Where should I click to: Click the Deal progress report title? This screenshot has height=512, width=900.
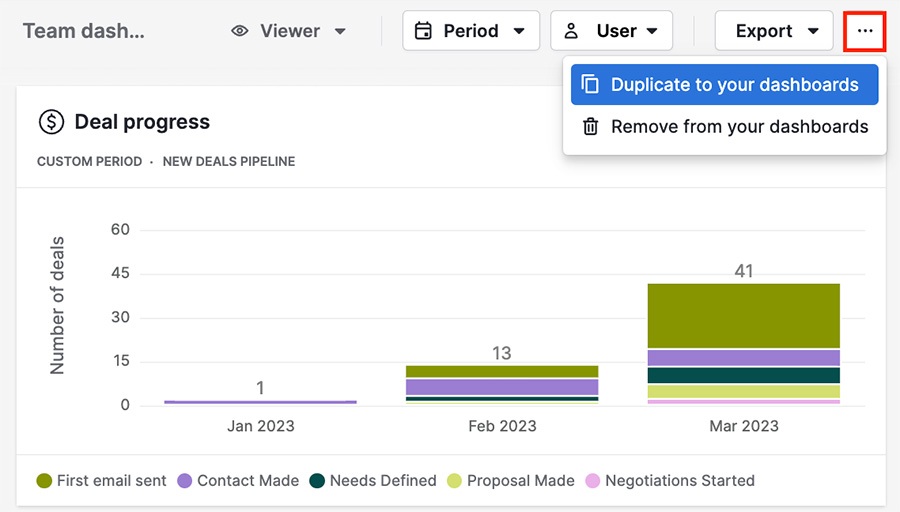point(142,122)
